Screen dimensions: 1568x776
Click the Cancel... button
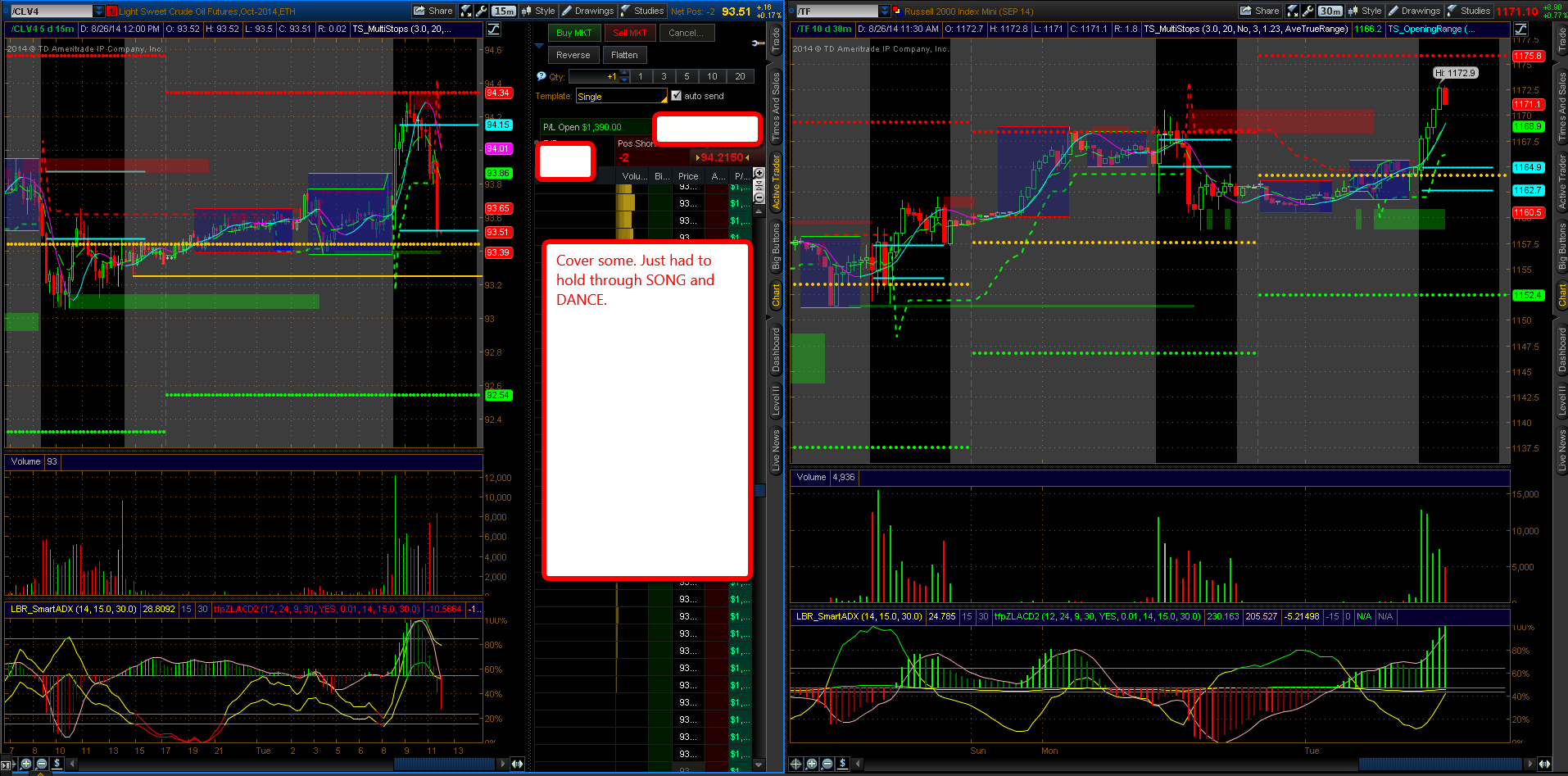tap(687, 33)
